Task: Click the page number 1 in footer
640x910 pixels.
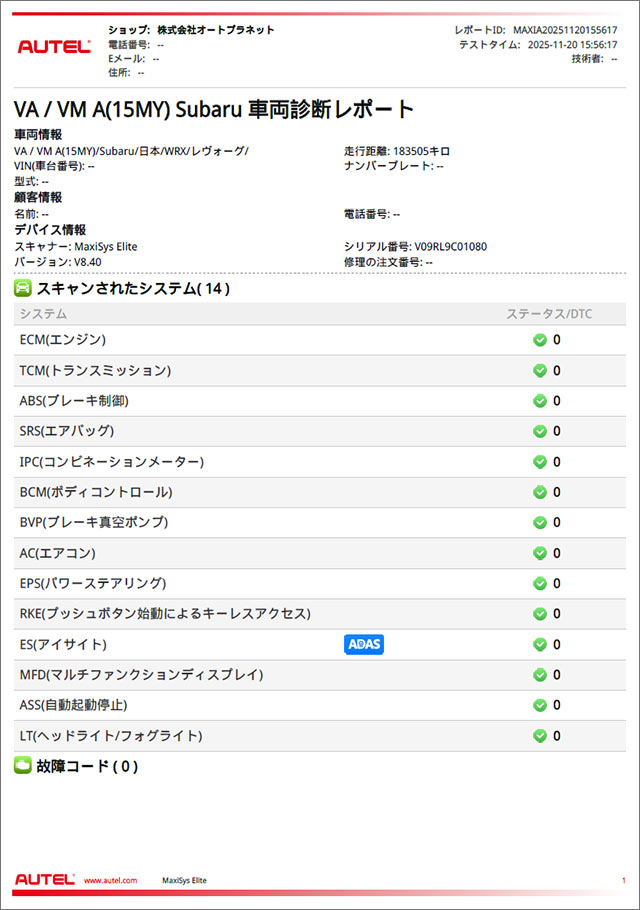Action: coord(624,880)
